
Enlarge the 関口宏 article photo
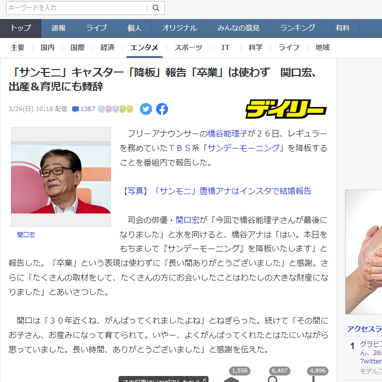click(61, 177)
